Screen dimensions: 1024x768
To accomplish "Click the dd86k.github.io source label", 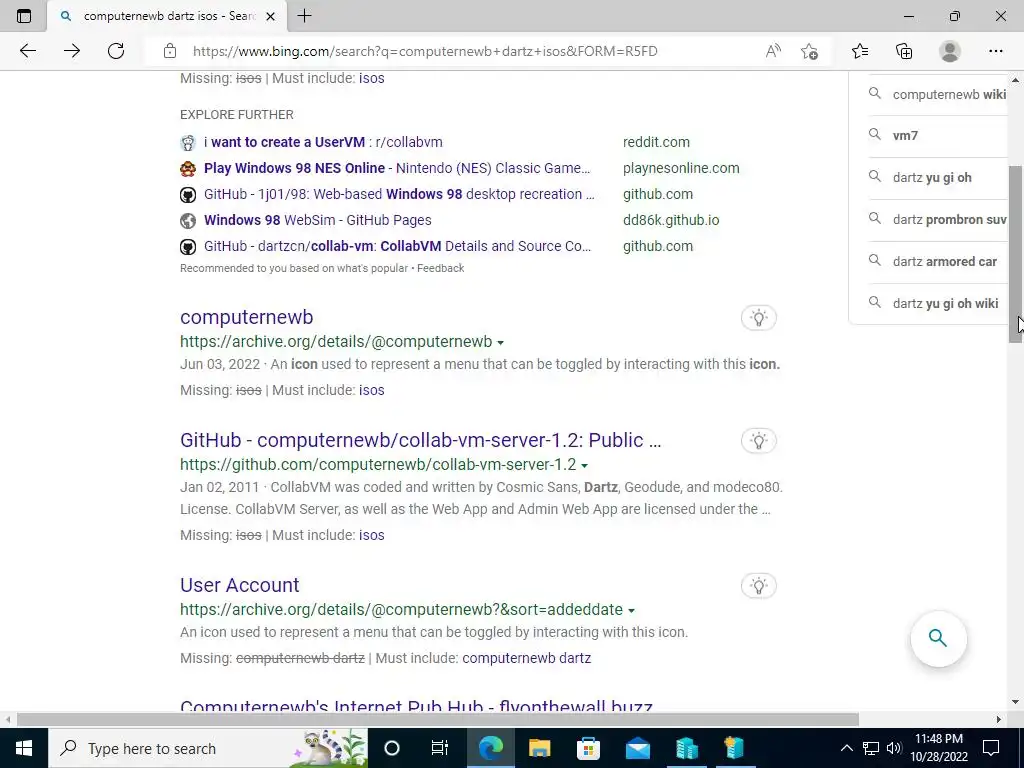I will tap(671, 221).
